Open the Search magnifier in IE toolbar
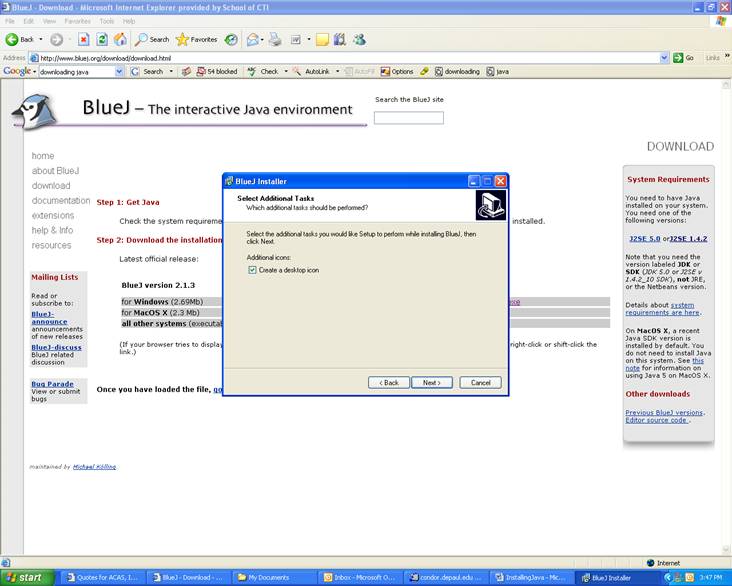This screenshot has height=586, width=732. [141, 40]
